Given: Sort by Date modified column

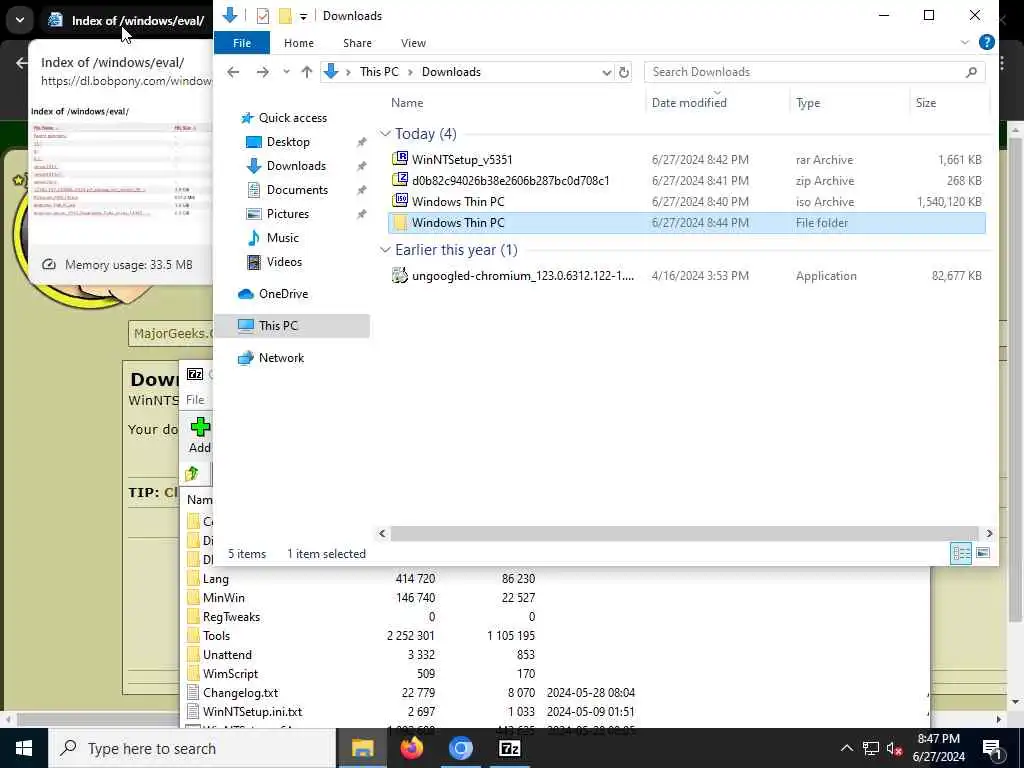Looking at the screenshot, I should pyautogui.click(x=689, y=103).
